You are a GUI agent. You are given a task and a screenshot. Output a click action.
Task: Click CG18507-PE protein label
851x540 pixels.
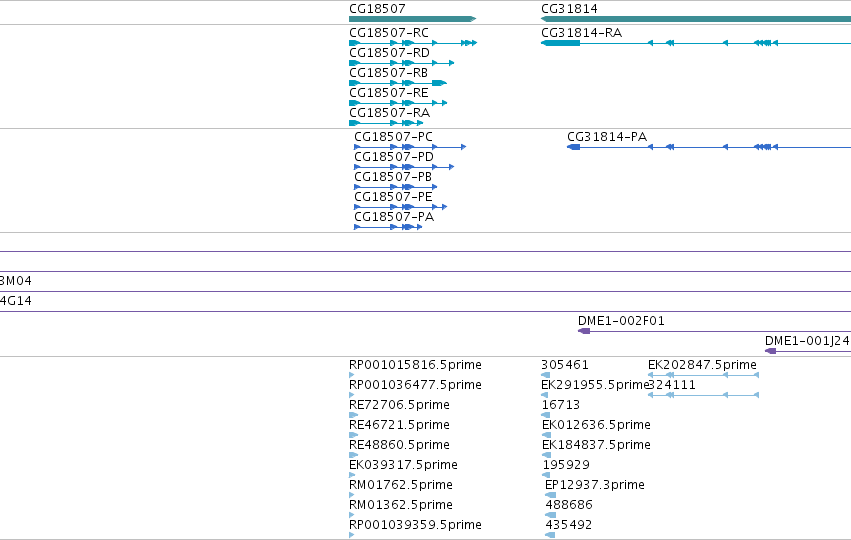(x=393, y=197)
